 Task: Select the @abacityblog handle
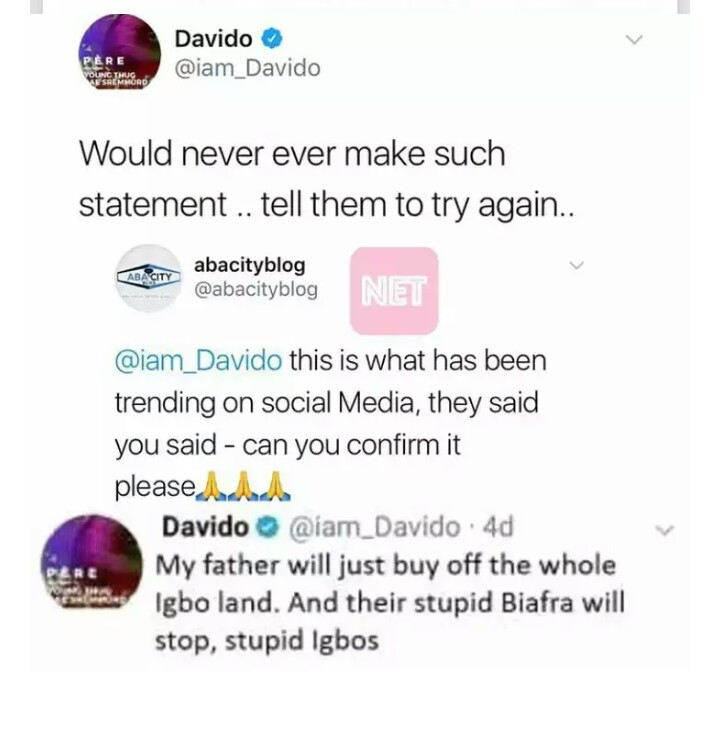coord(256,289)
